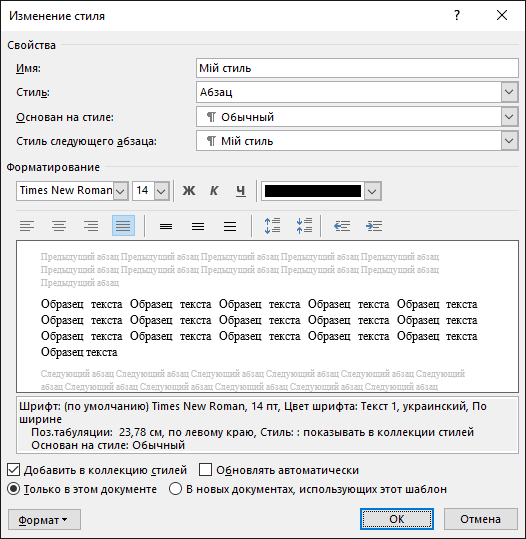Toggle underline with the Ч icon
Image resolution: width=526 pixels, height=539 pixels.
pyautogui.click(x=241, y=191)
